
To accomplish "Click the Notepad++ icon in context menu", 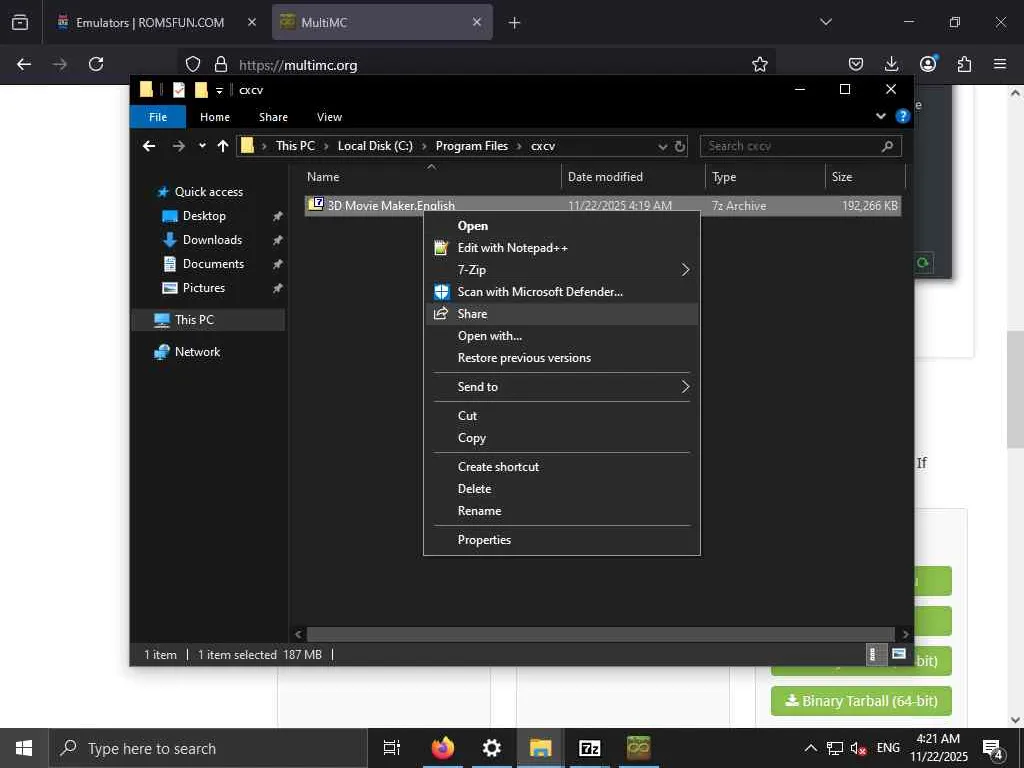I will click(441, 248).
